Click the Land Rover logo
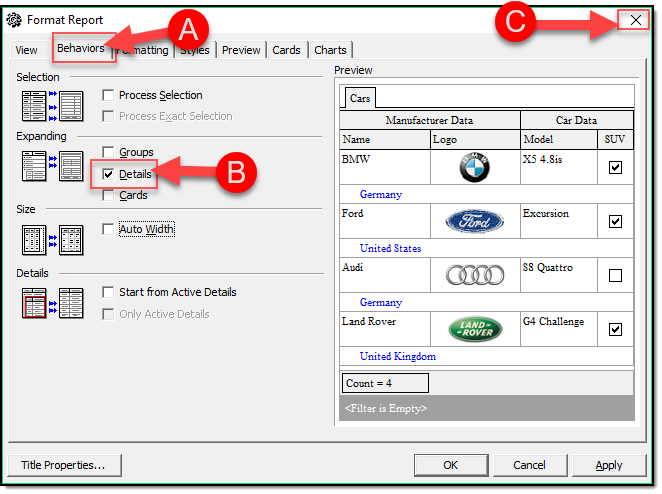Viewport: 662px width, 494px height. [x=475, y=329]
